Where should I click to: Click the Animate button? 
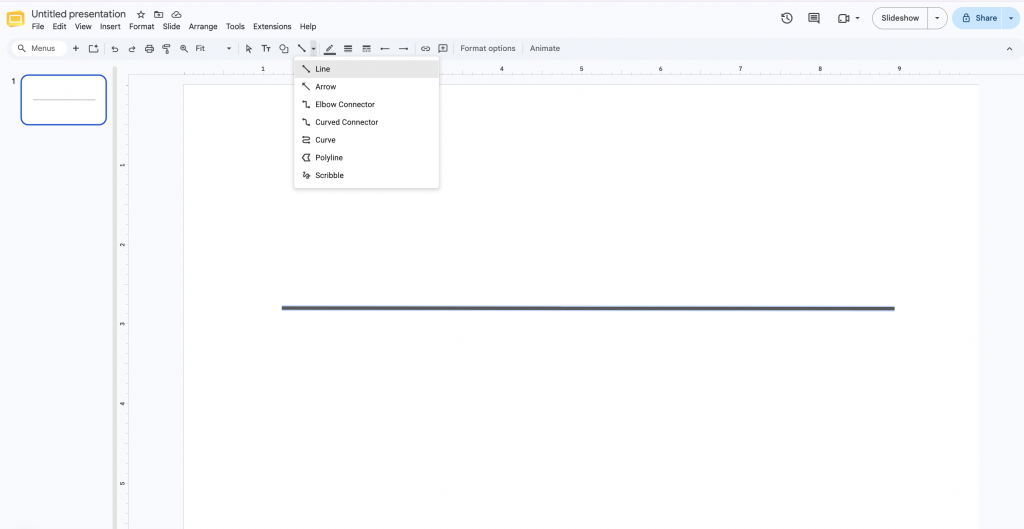coord(545,48)
